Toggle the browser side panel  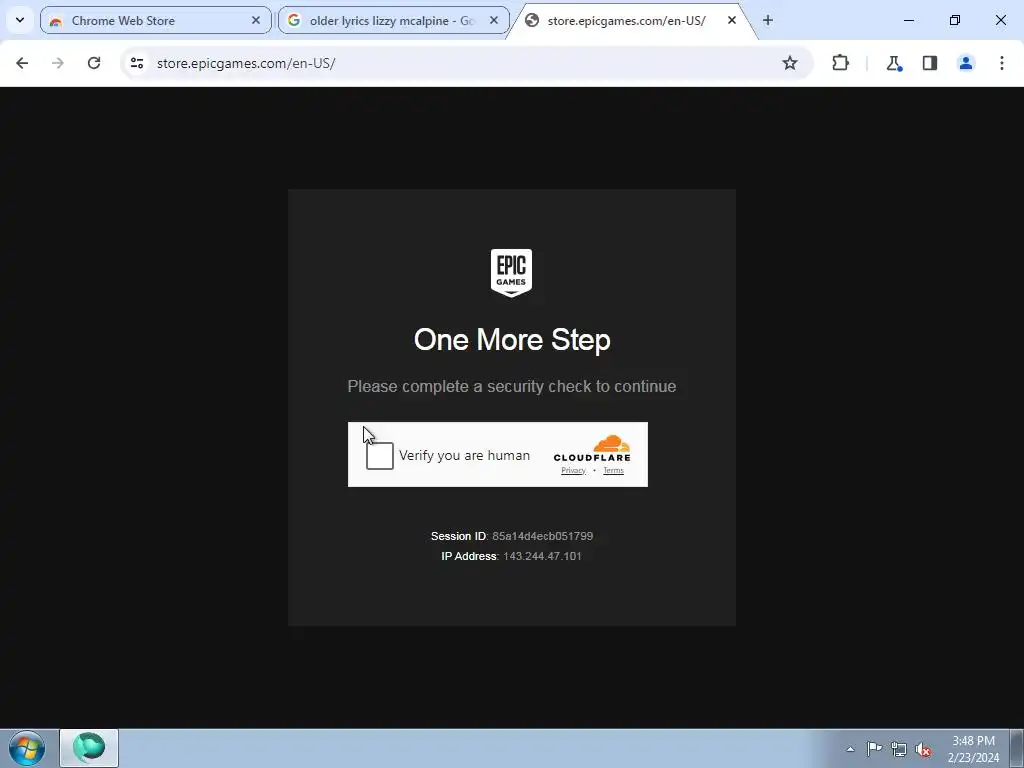(x=930, y=63)
